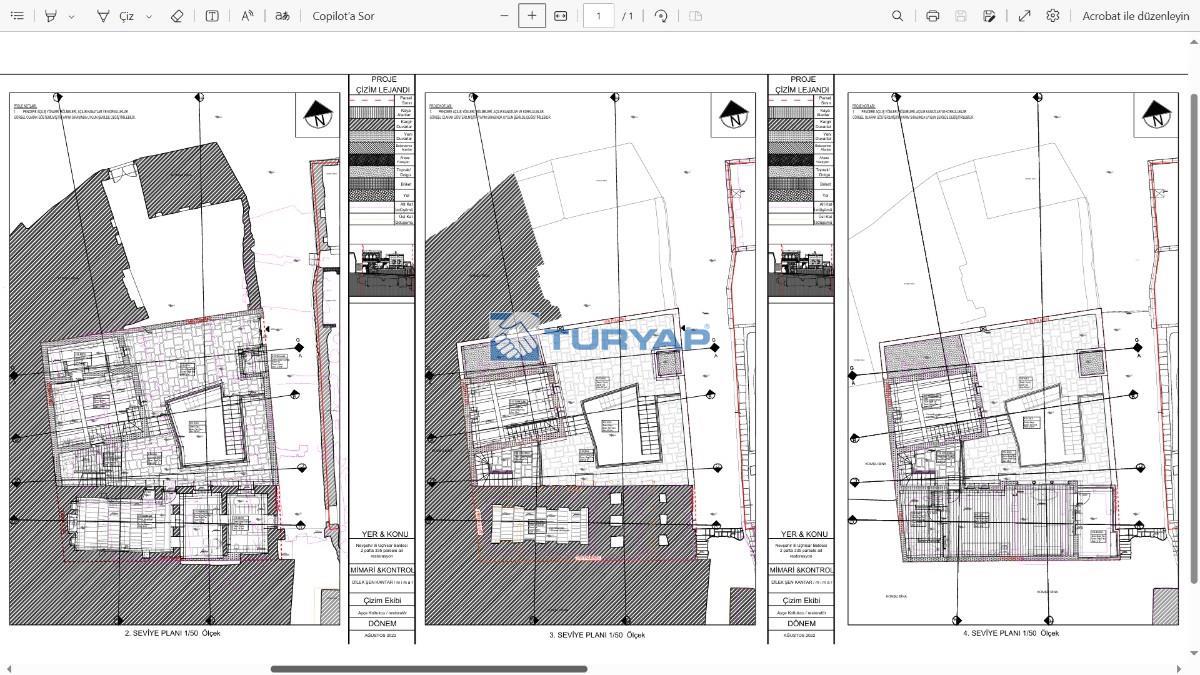
Task: Select the highlight tool
Action: (51, 16)
